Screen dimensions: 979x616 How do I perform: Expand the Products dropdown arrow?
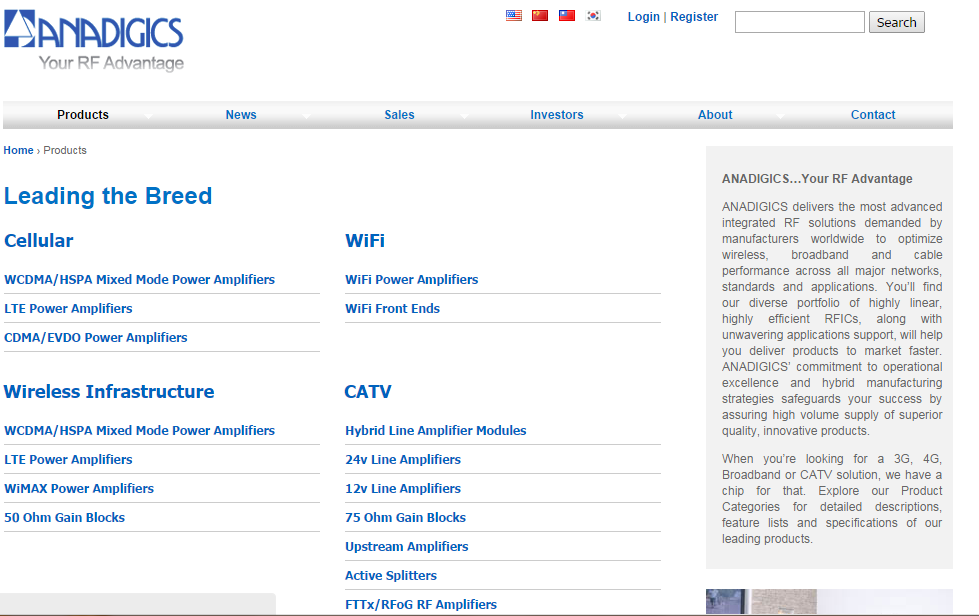148,116
